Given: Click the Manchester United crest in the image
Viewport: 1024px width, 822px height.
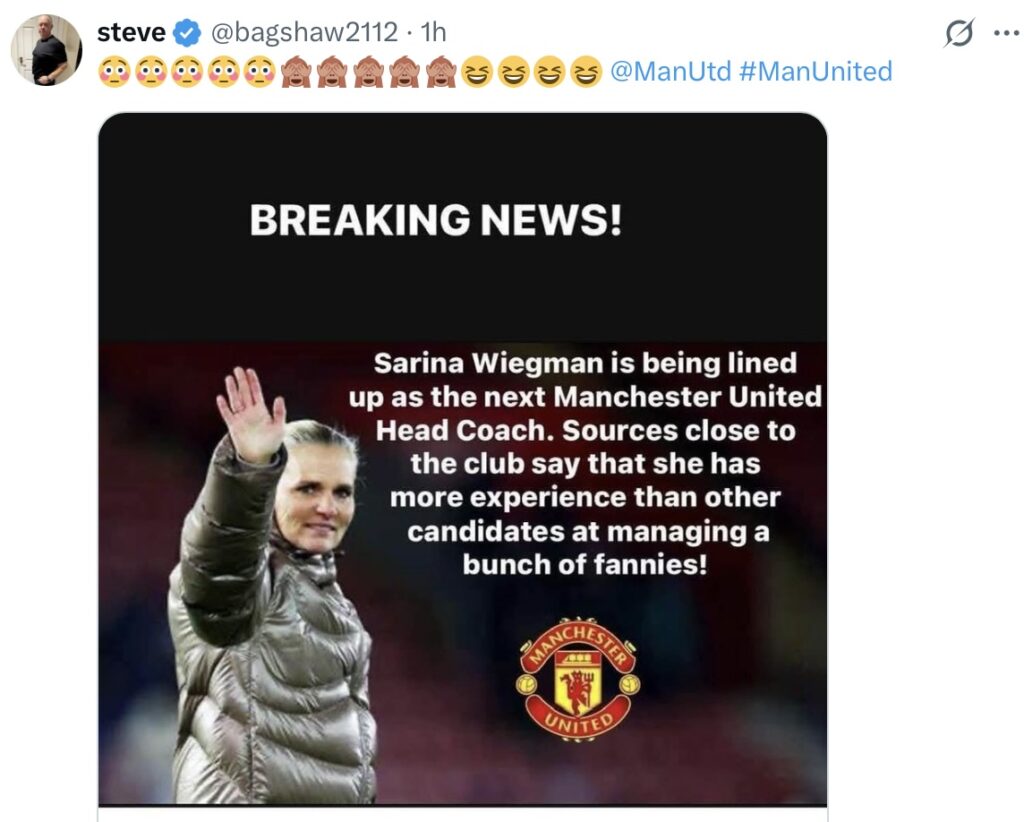Looking at the screenshot, I should coord(579,679).
